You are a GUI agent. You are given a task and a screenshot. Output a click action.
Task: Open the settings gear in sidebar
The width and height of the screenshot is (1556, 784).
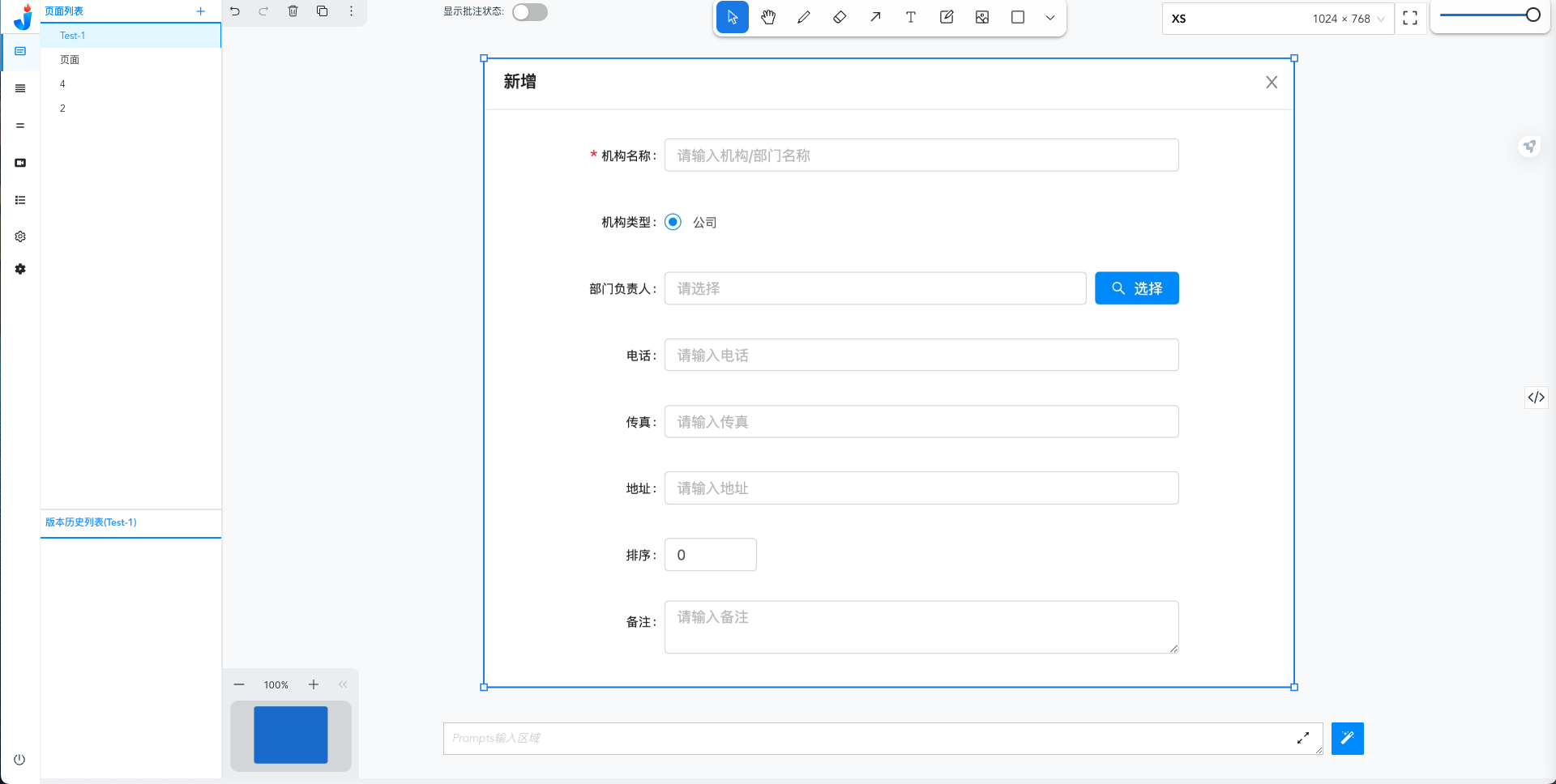[19, 236]
